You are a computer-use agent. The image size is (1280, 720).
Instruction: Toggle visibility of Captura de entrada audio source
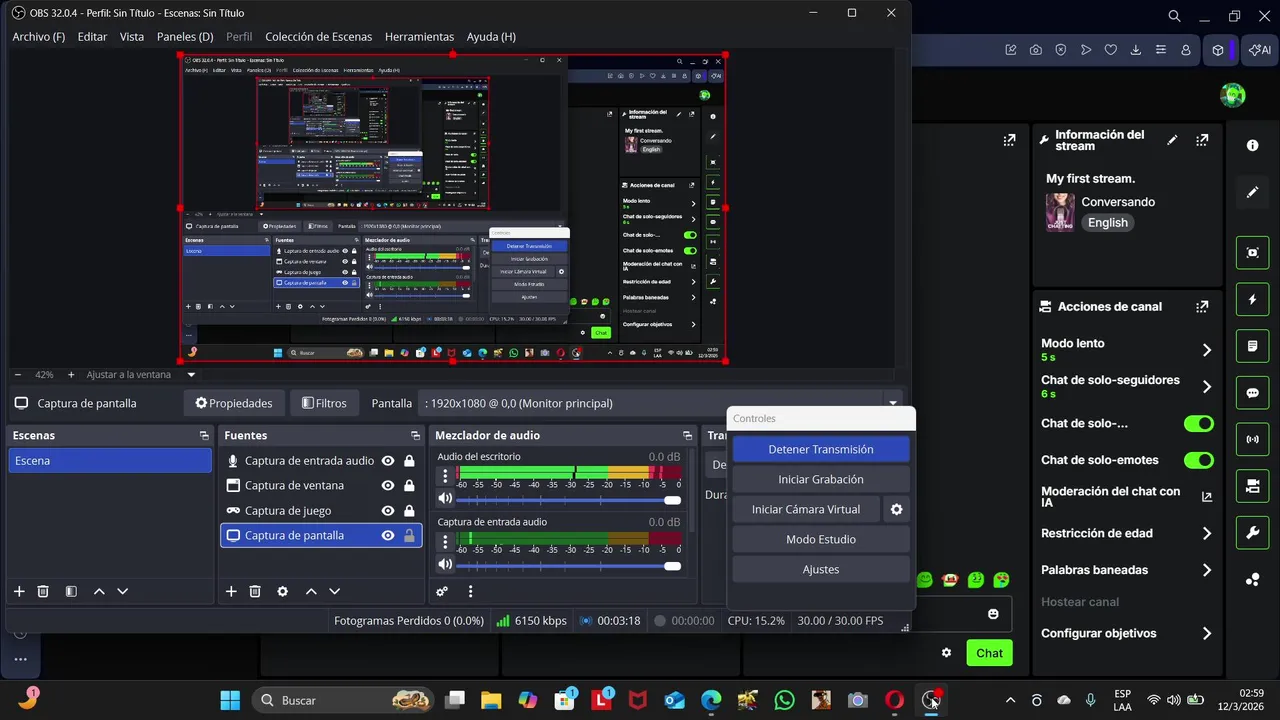(387, 461)
